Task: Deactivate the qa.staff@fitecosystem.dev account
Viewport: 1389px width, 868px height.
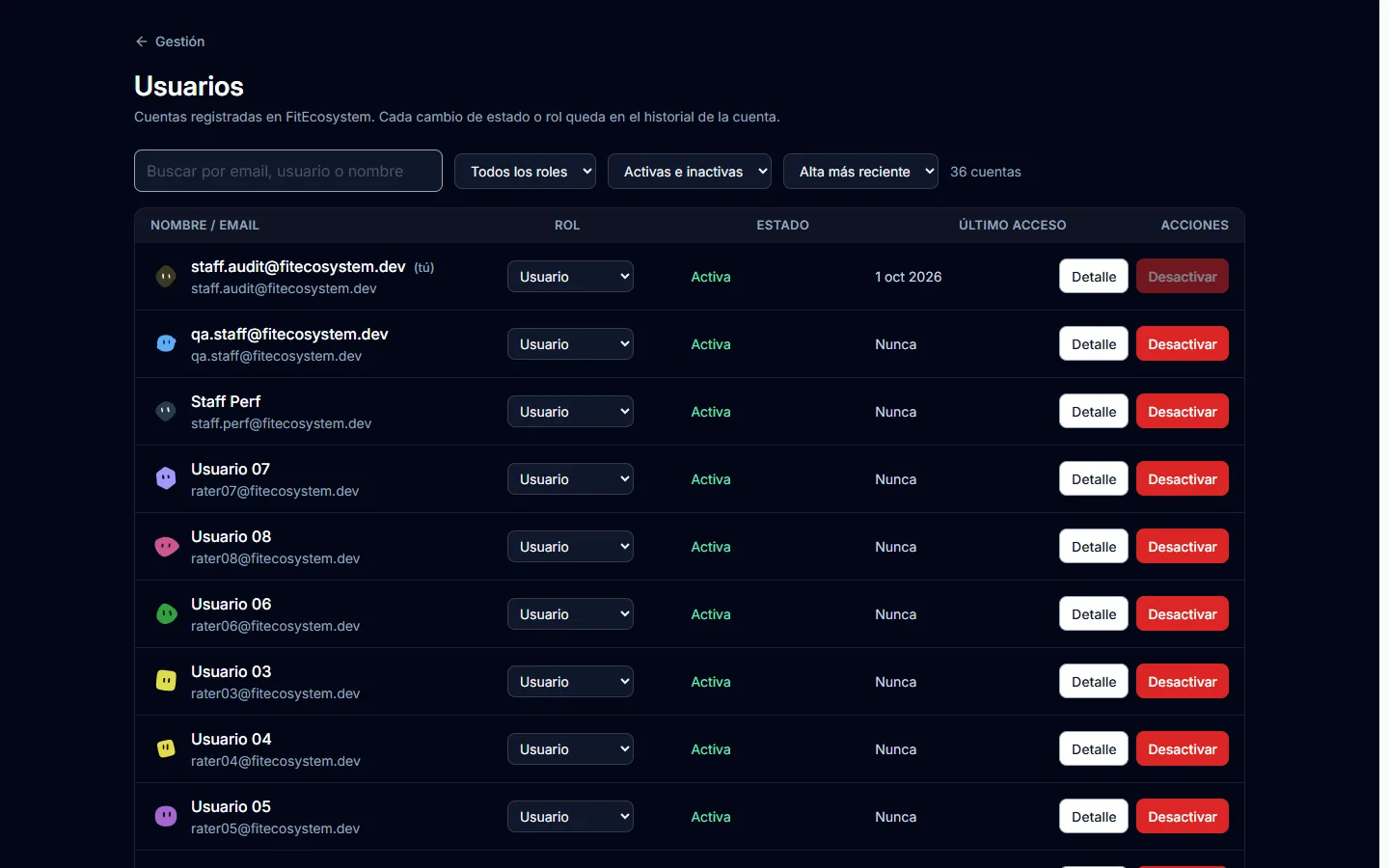Action: [x=1183, y=344]
